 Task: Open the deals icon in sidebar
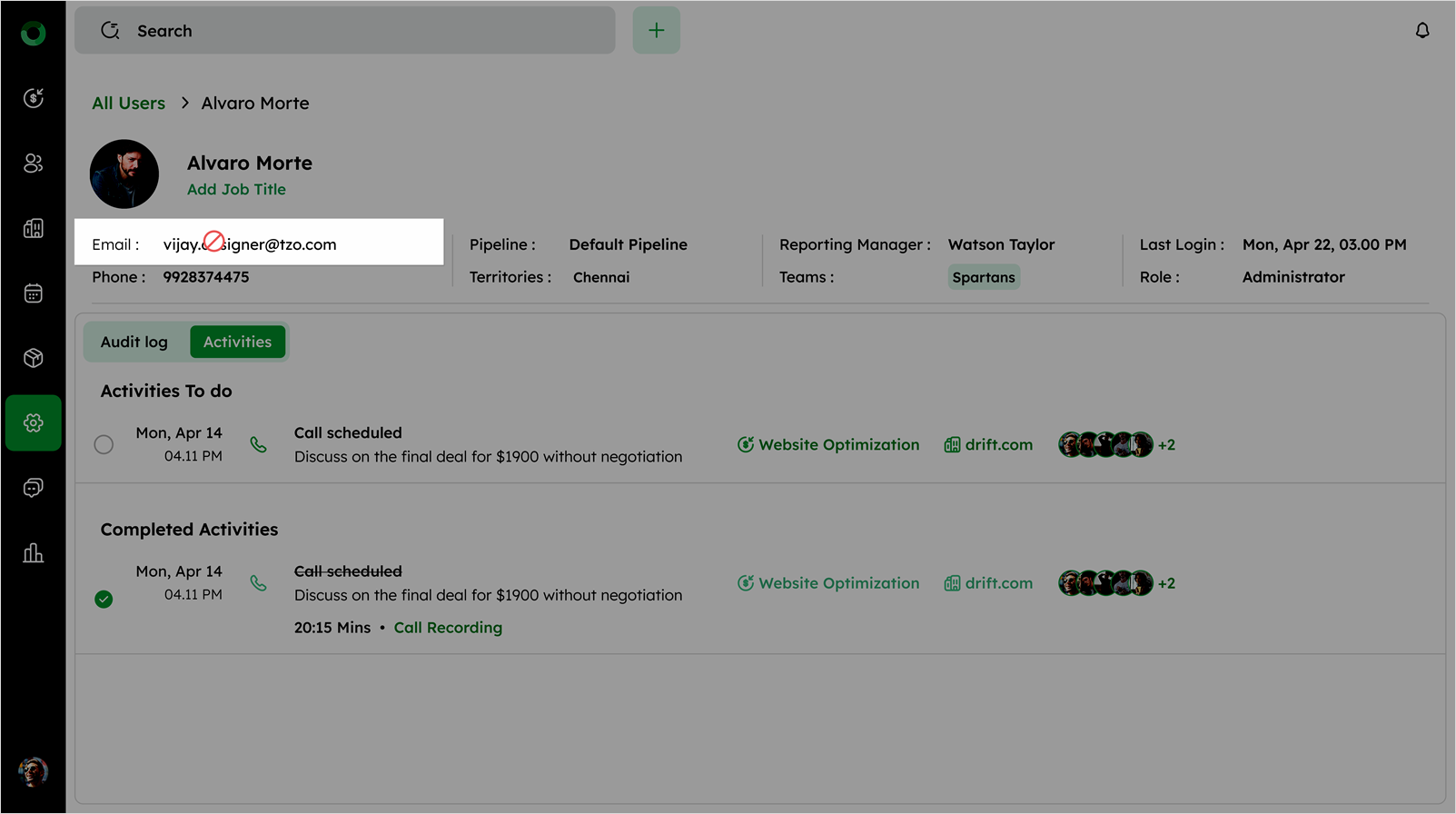click(34, 98)
